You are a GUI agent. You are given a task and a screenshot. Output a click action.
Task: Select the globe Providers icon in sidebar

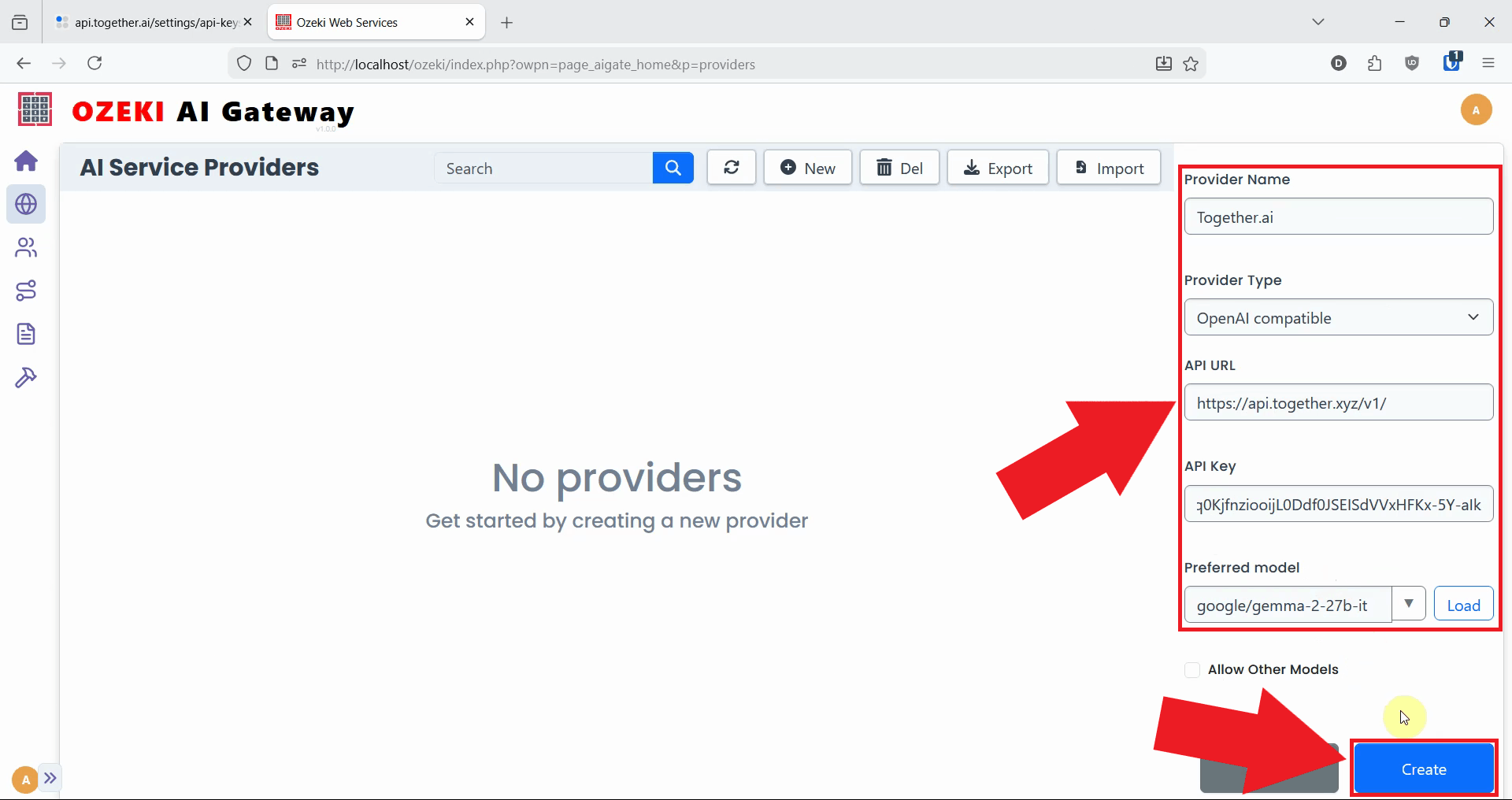27,204
